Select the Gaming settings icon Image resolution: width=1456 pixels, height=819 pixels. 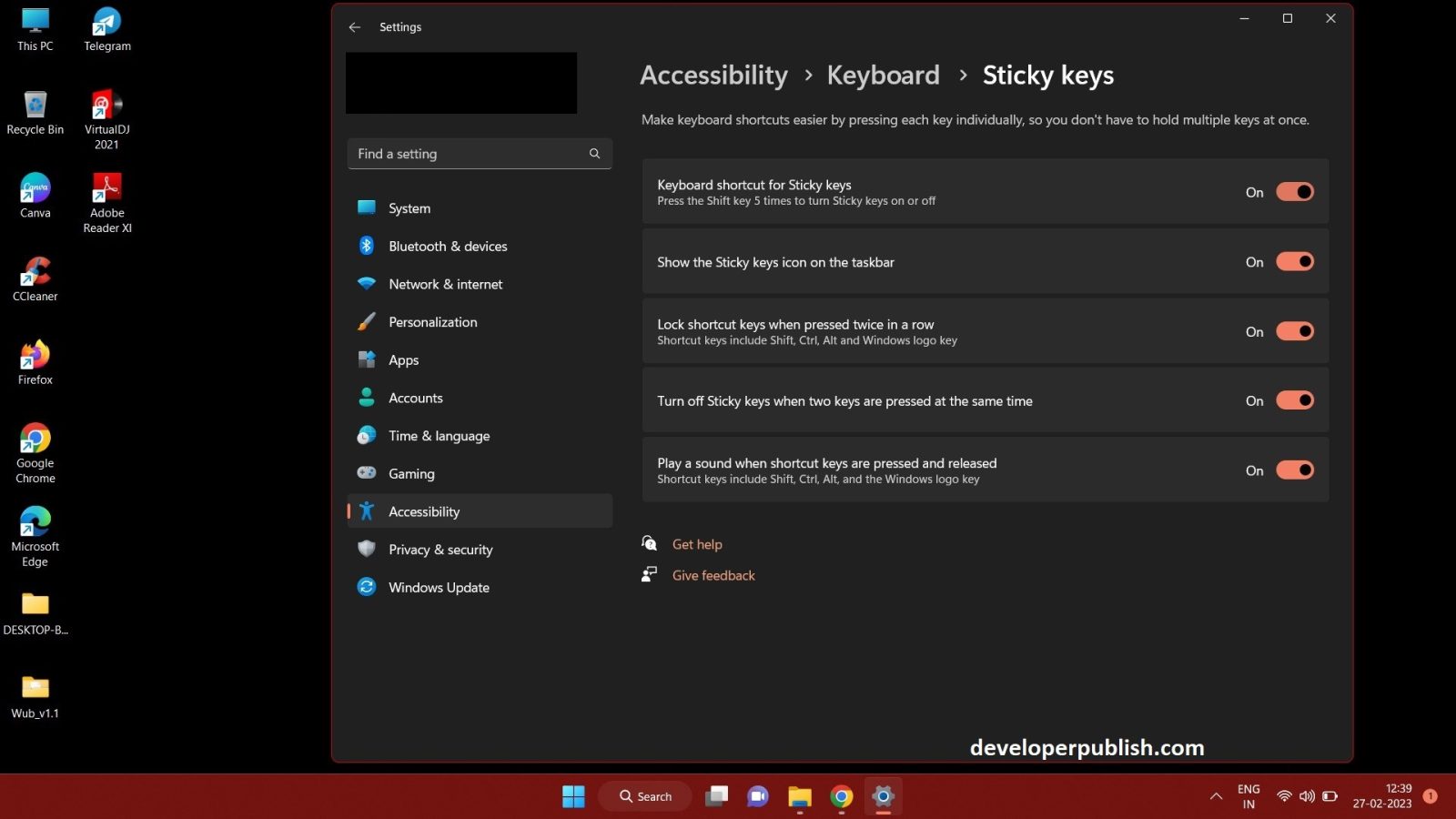(x=367, y=473)
